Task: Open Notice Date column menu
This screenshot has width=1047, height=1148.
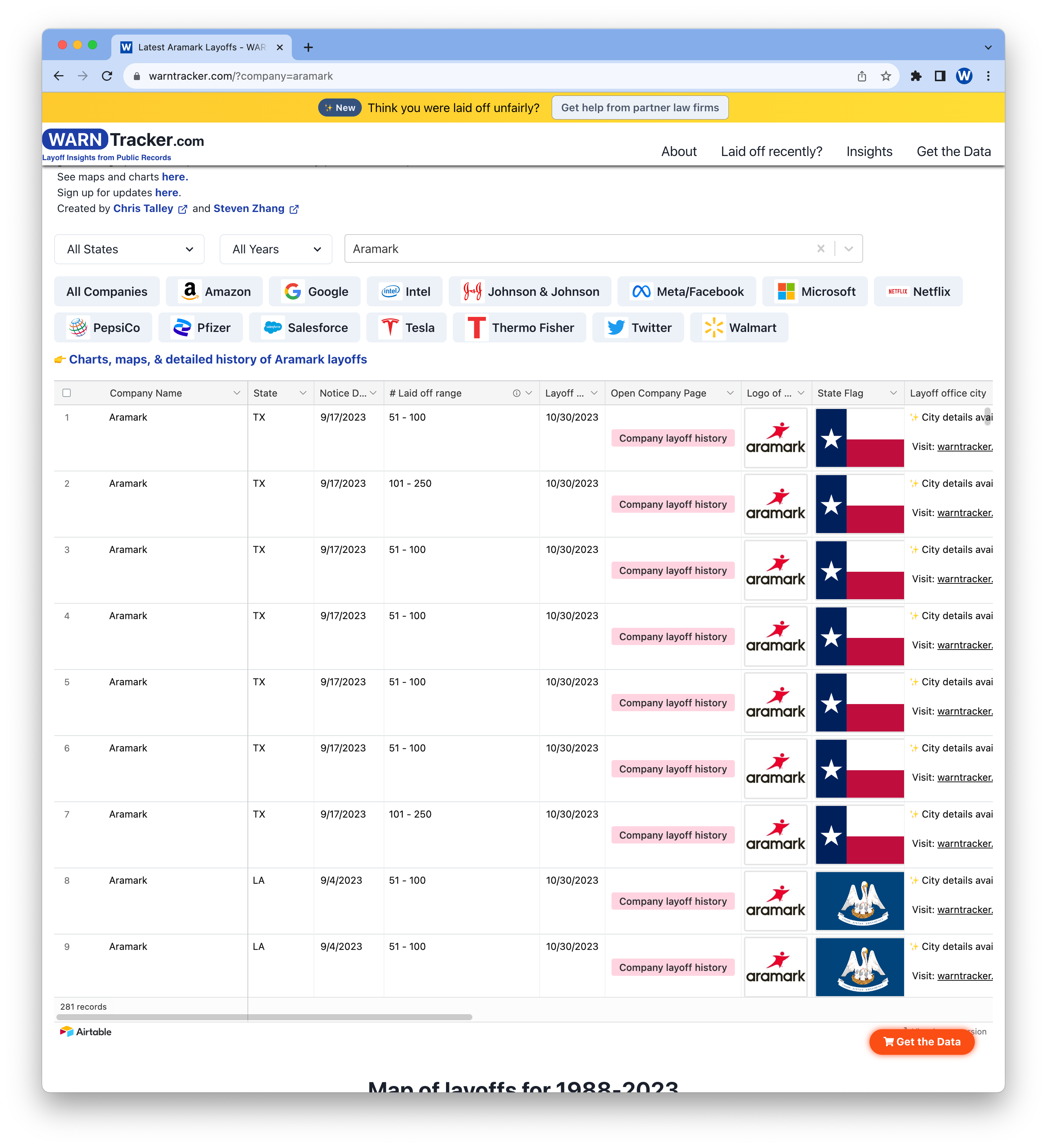Action: tap(373, 393)
